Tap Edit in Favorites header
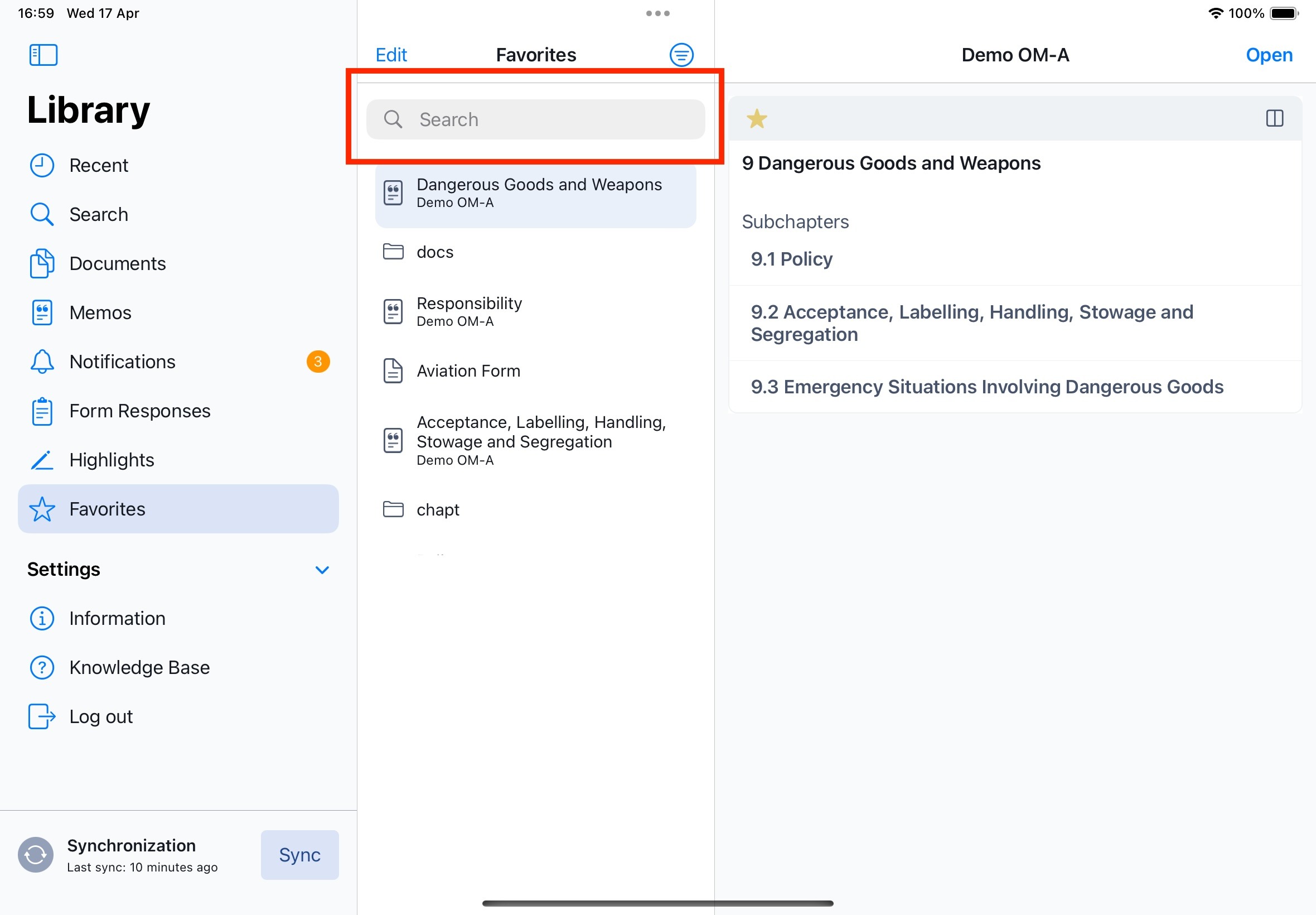The image size is (1316, 915). click(391, 55)
